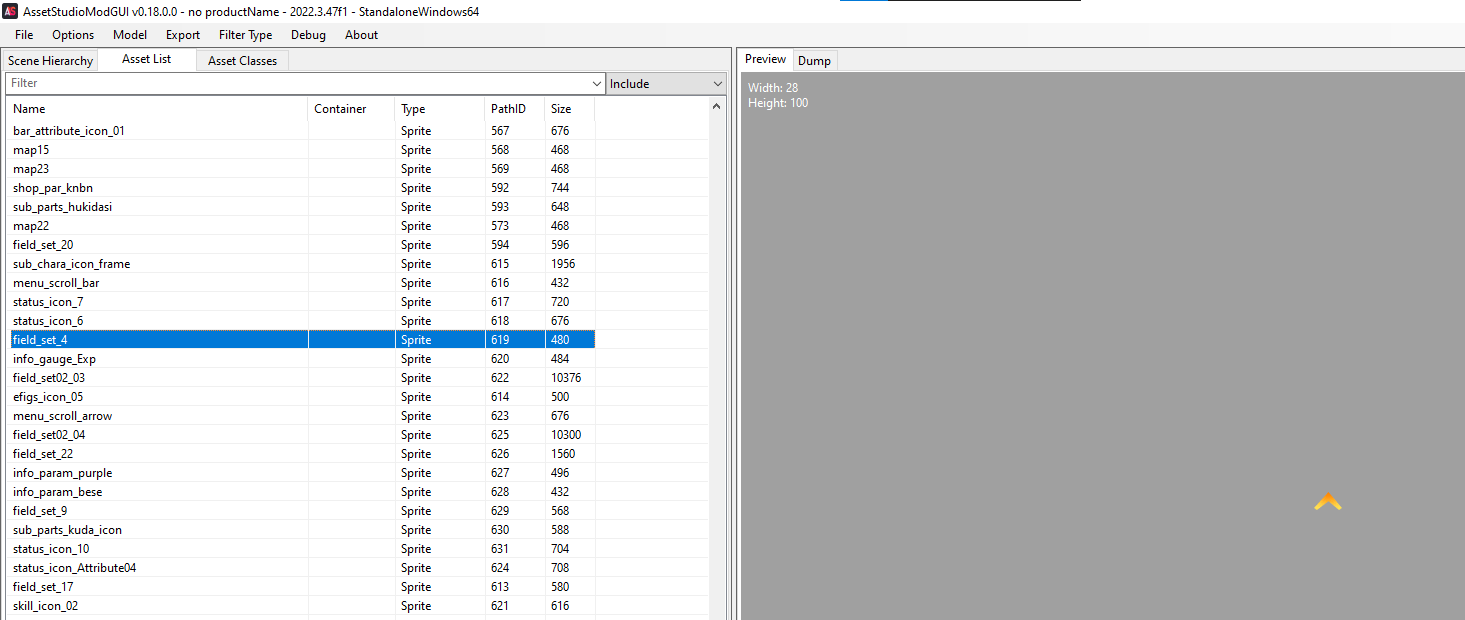Click the asset list scrollbar up arrow
The height and width of the screenshot is (620, 1465).
point(717,106)
